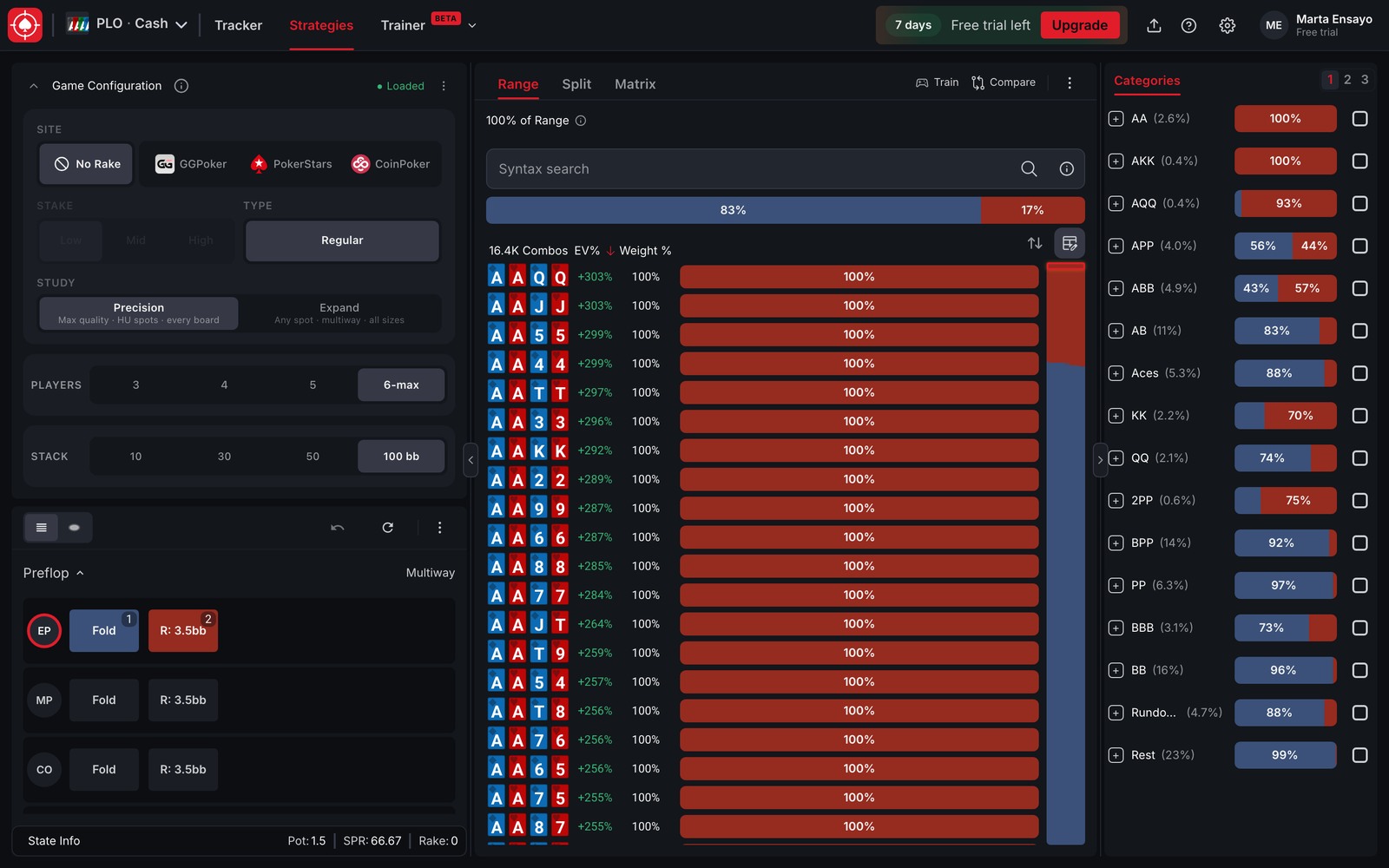Viewport: 1389px width, 868px height.
Task: Select the Expand study mode
Action: pyautogui.click(x=339, y=313)
